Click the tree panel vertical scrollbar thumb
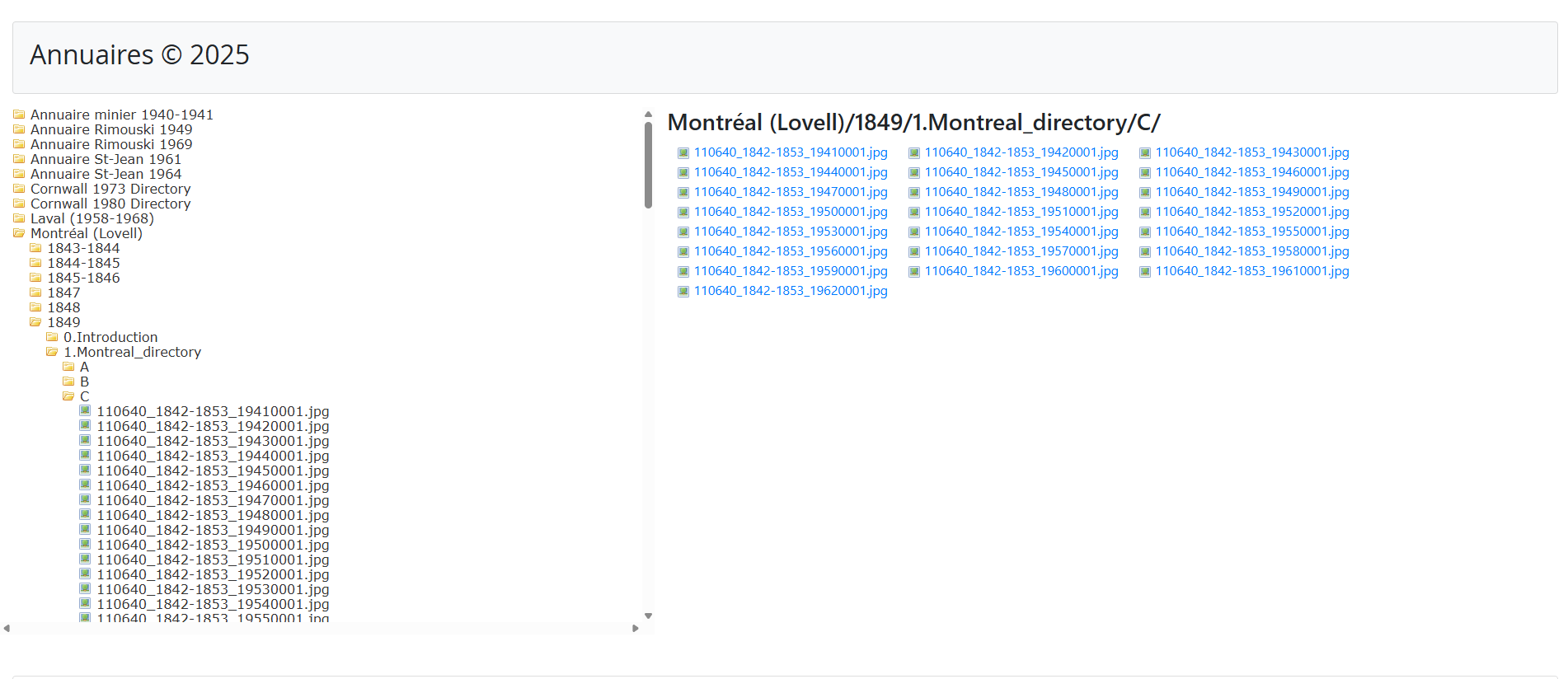1568x679 pixels. pos(648,165)
